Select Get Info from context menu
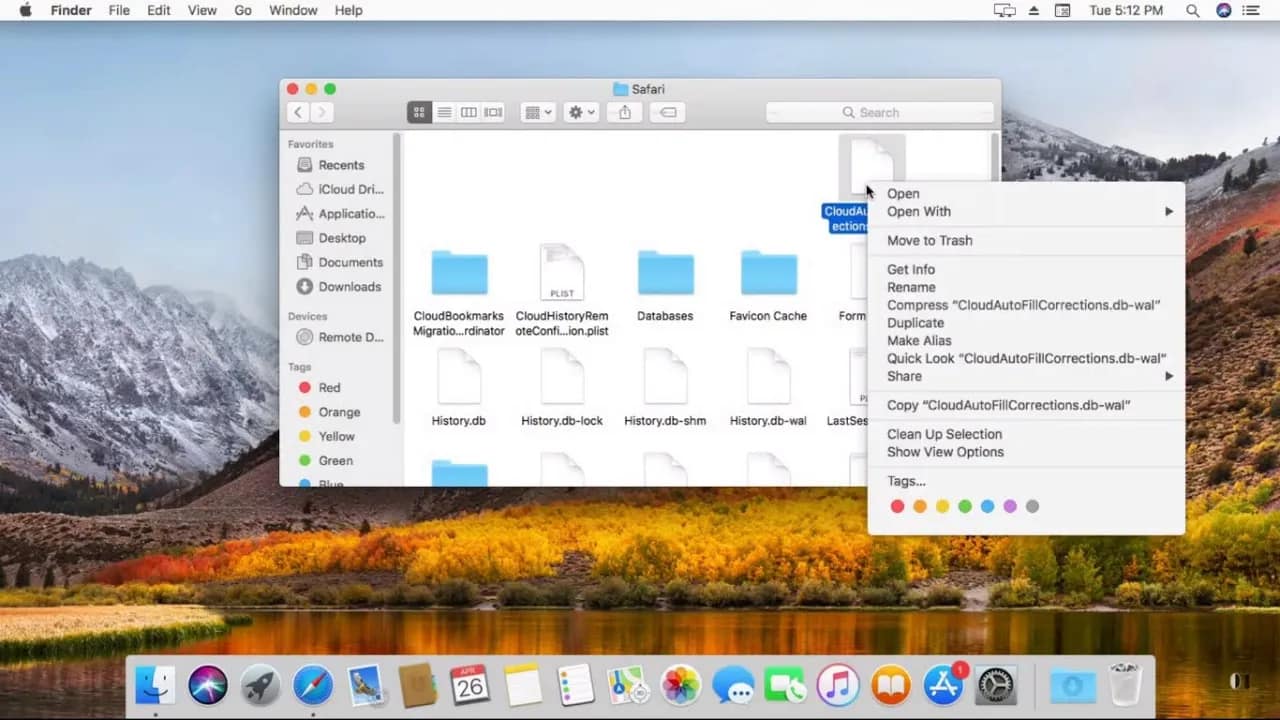This screenshot has width=1280, height=720. pos(910,270)
